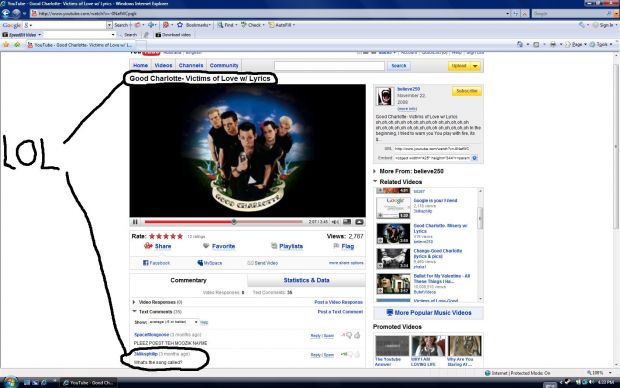
Task: Click Post a Text Comment link
Action: pos(340,312)
